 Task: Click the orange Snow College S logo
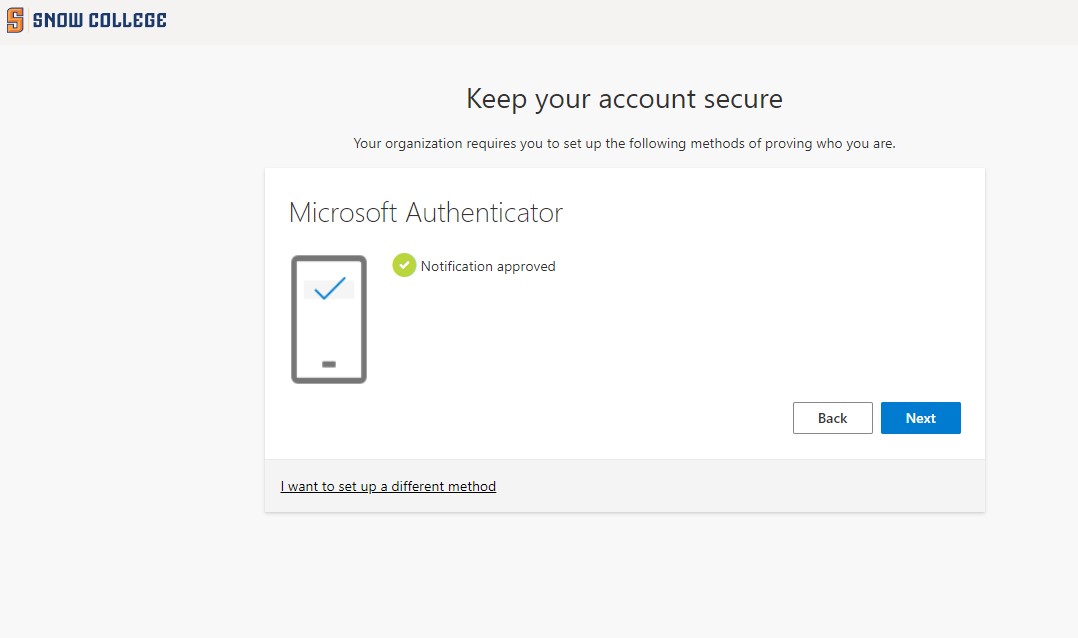pyautogui.click(x=15, y=20)
